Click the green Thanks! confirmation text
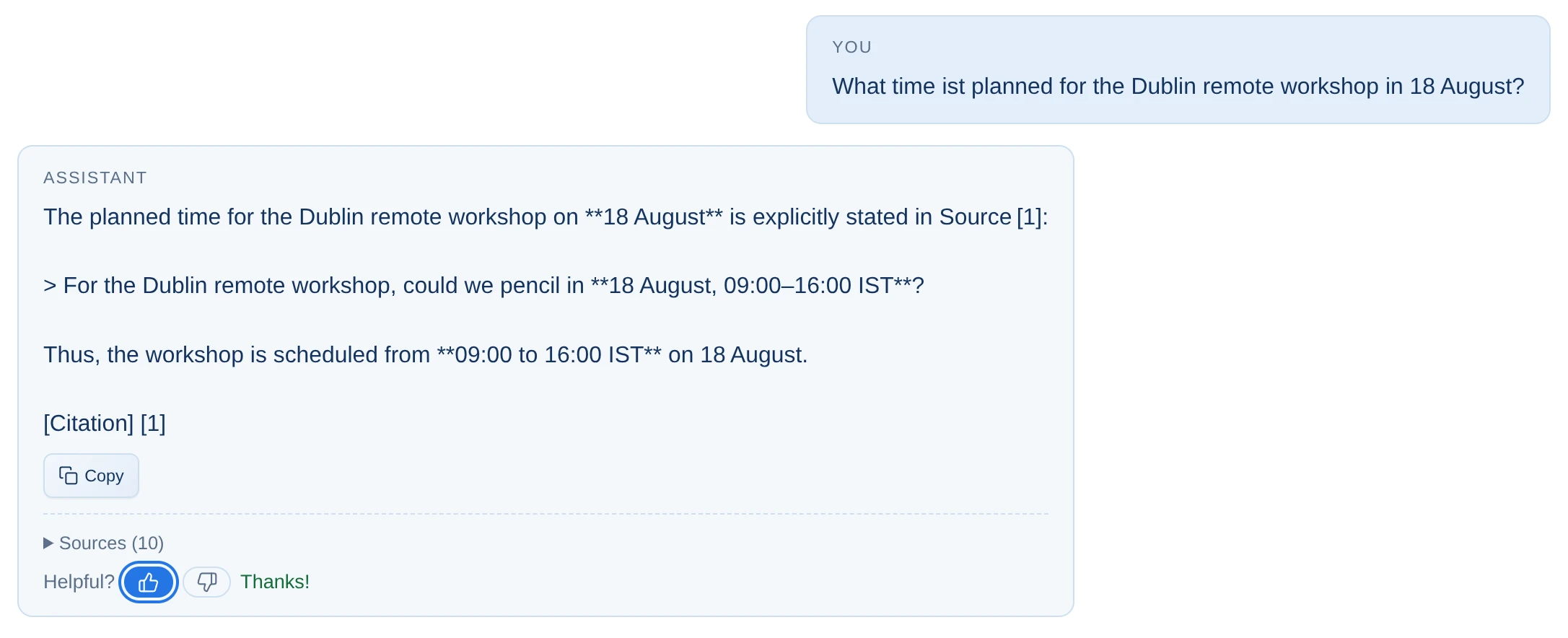The height and width of the screenshot is (638, 1568). point(275,582)
